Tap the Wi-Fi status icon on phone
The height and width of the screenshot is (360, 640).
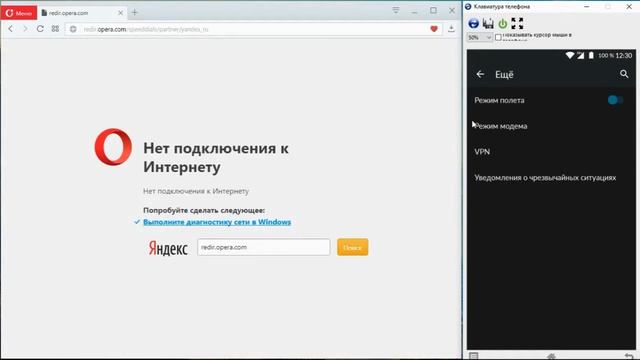point(570,56)
